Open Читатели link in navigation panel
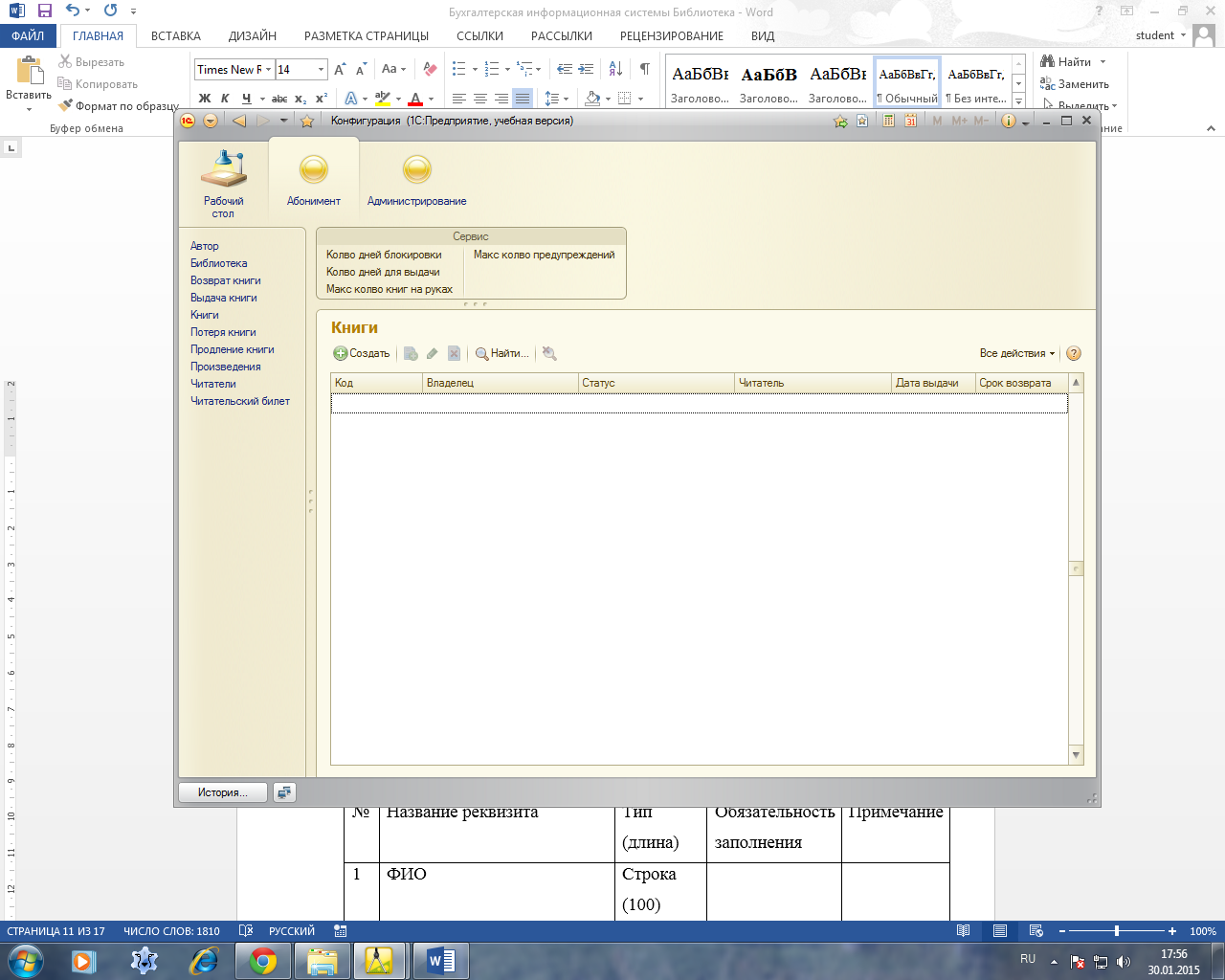 tap(213, 384)
